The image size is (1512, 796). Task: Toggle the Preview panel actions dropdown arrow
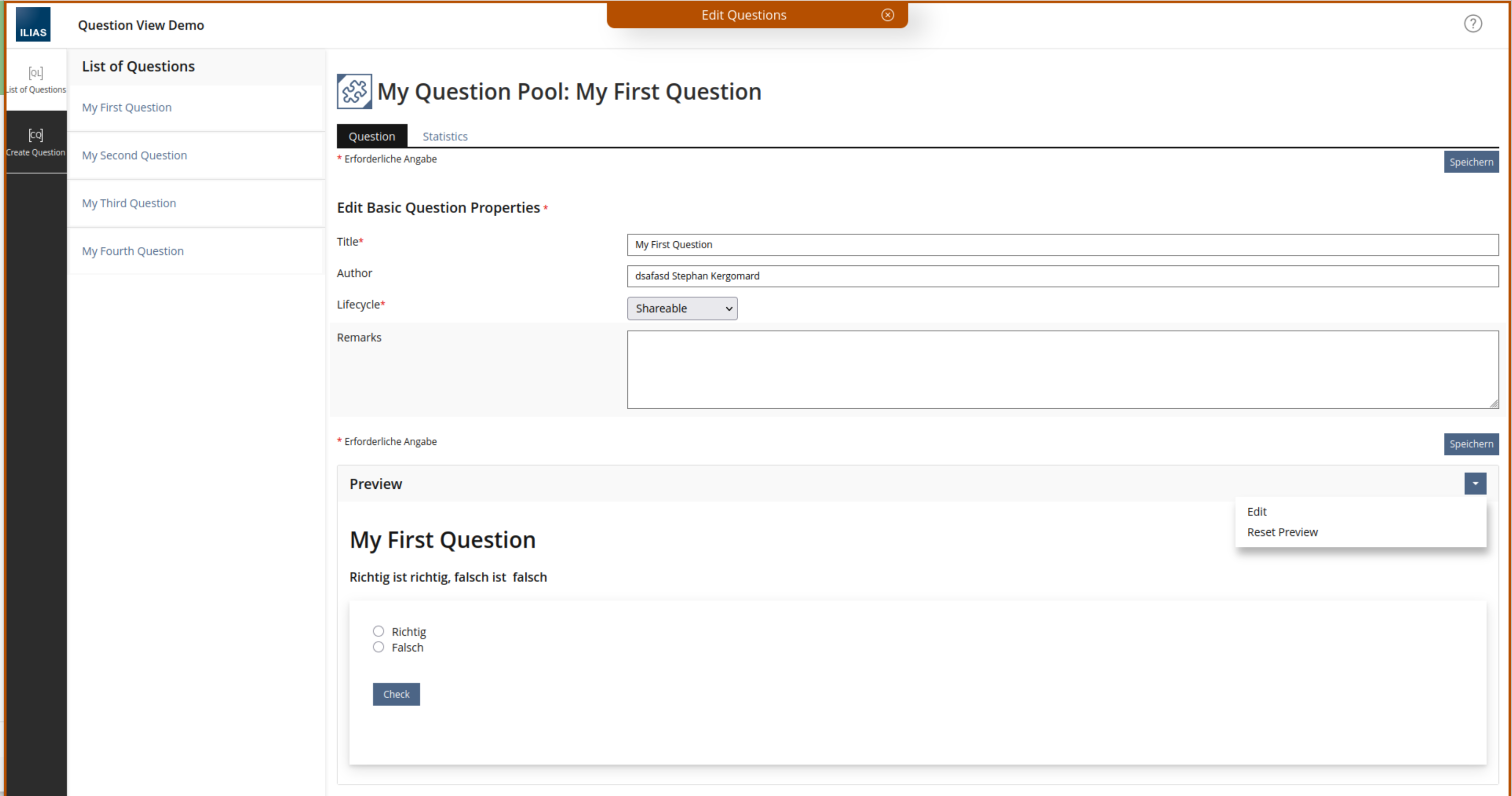pyautogui.click(x=1475, y=484)
